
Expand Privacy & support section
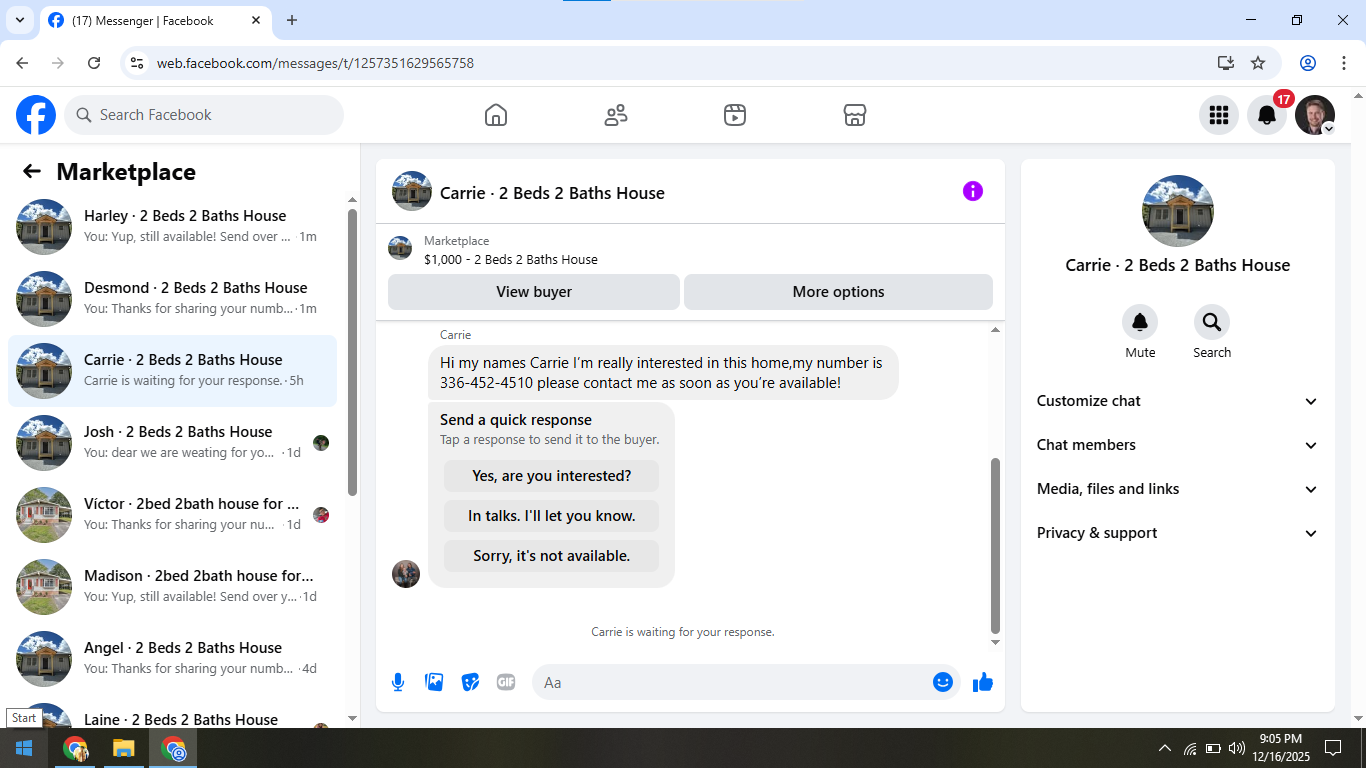click(x=1178, y=533)
